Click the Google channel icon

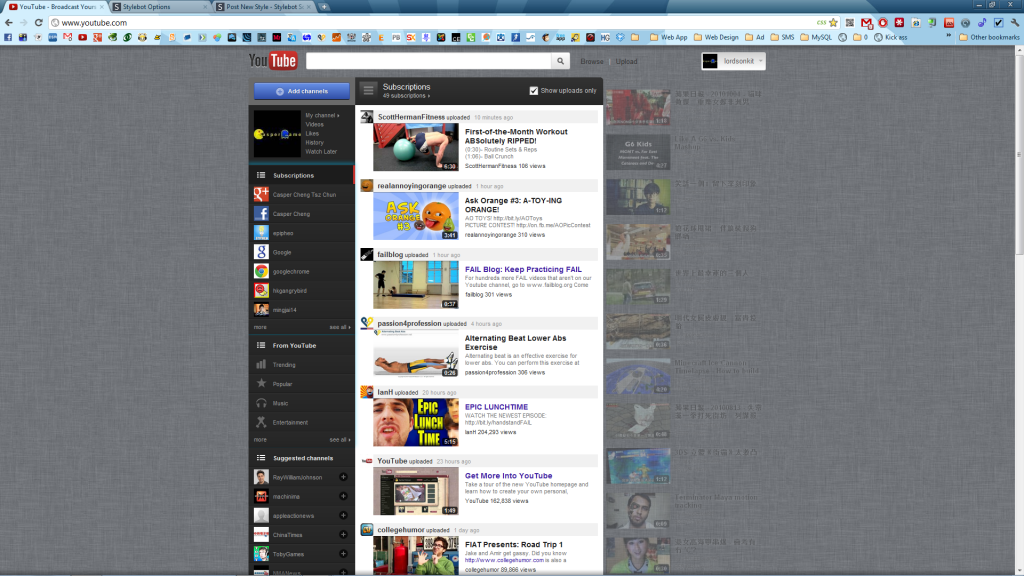261,252
